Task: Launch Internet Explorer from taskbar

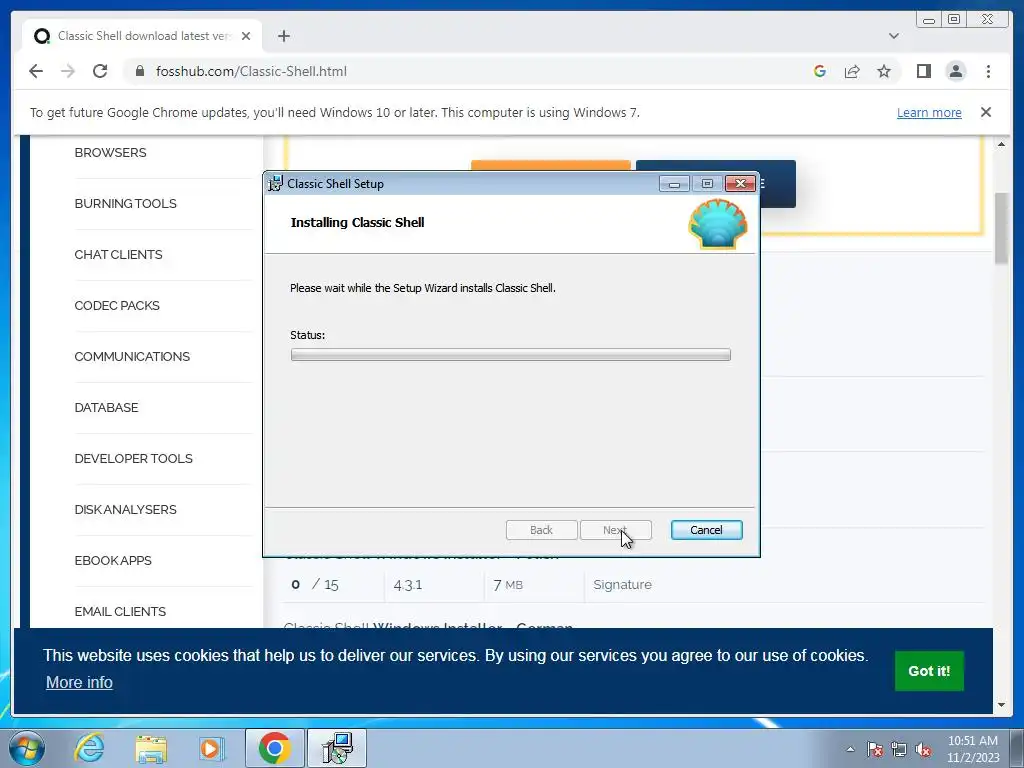Action: pos(89,748)
